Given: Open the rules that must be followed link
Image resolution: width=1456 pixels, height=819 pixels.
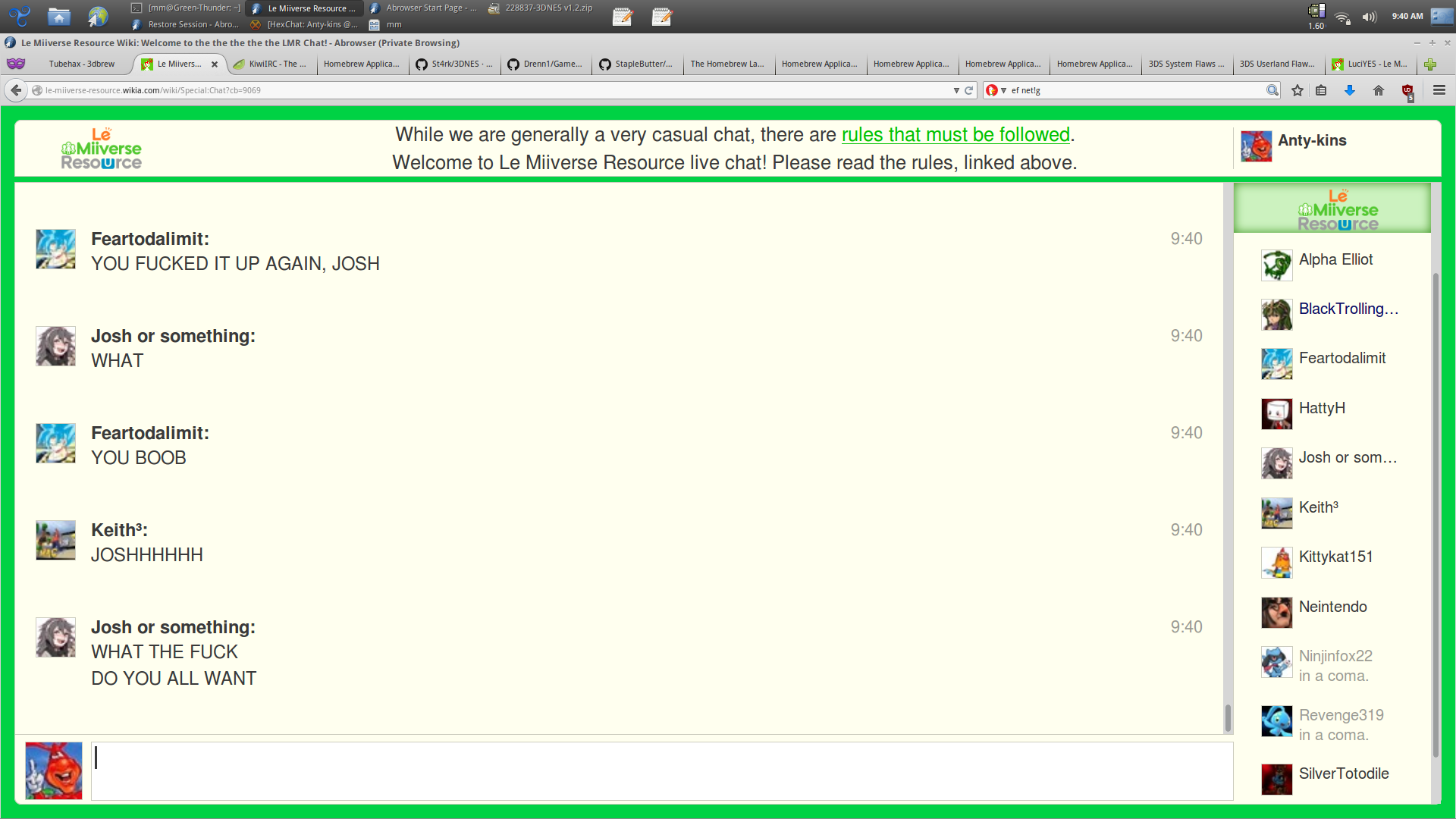Looking at the screenshot, I should point(955,134).
